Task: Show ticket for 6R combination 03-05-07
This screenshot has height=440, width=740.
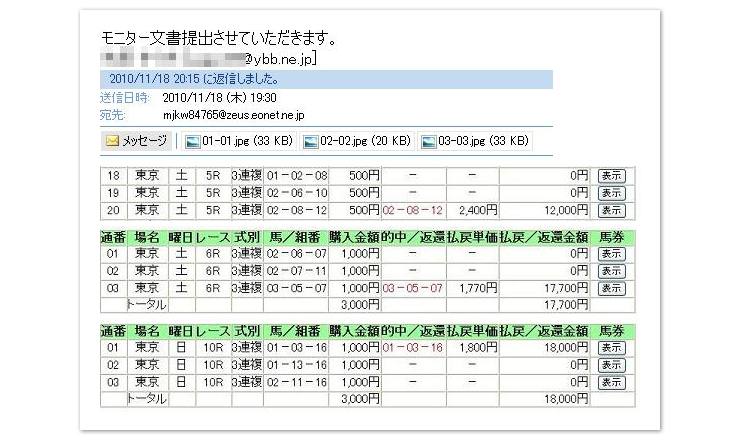Action: 610,288
